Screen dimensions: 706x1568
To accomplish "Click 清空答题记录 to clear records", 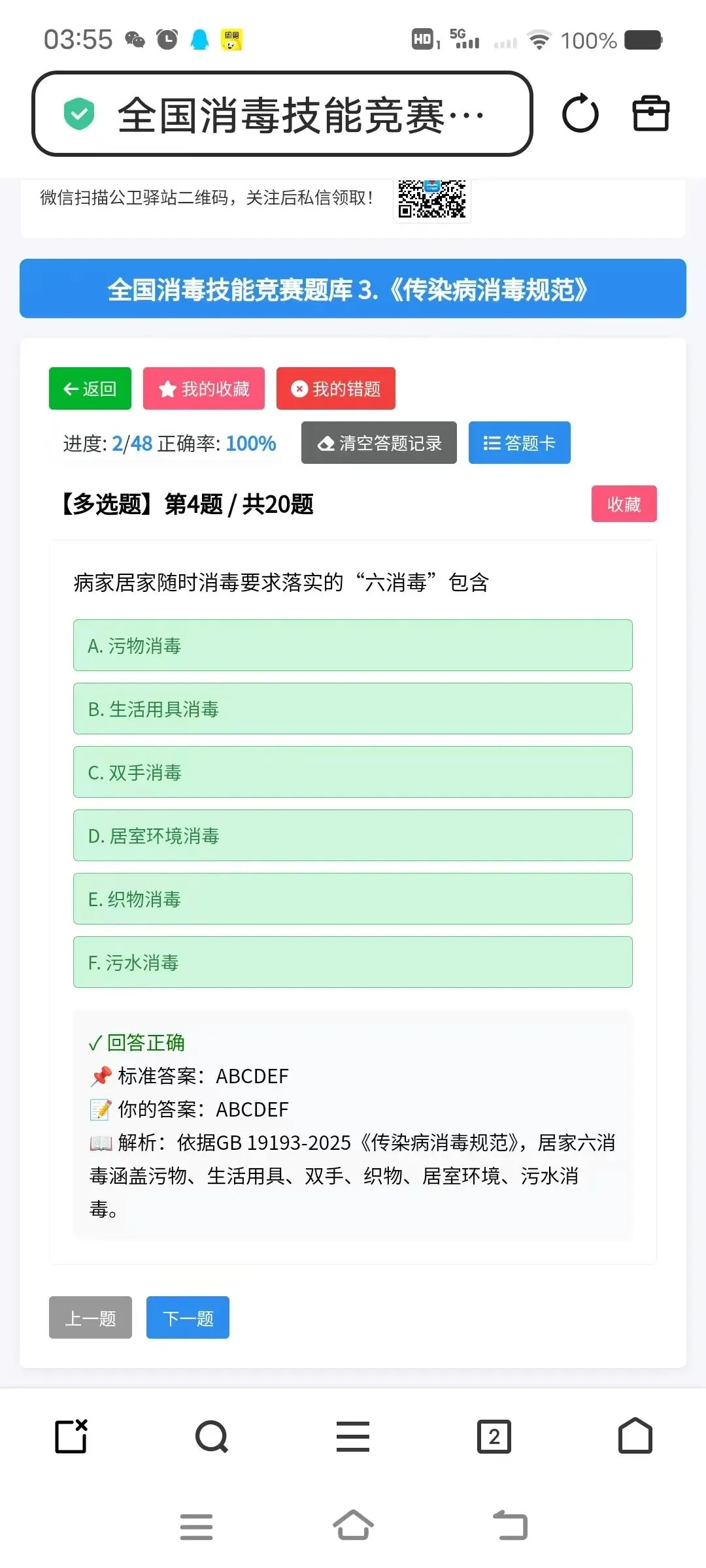I will (x=379, y=443).
